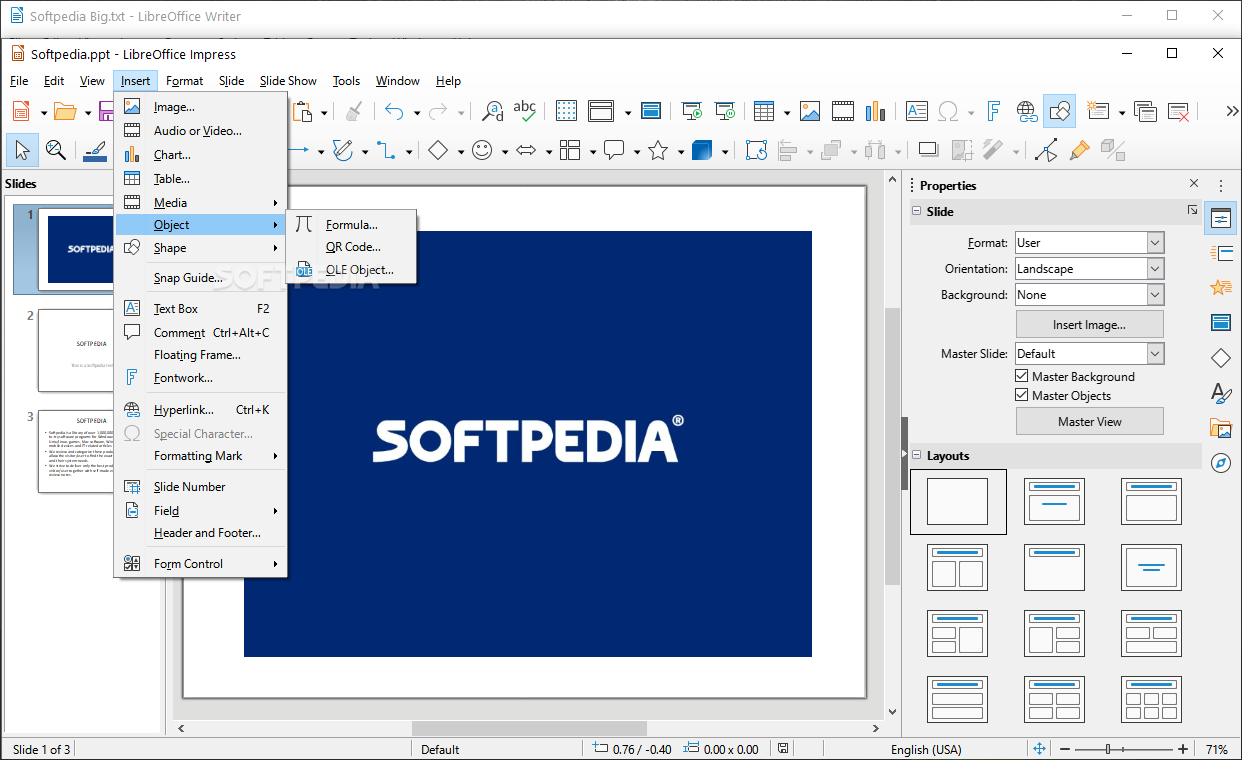1242x760 pixels.
Task: Uncheck the Master Background checkbox
Action: (x=1022, y=377)
